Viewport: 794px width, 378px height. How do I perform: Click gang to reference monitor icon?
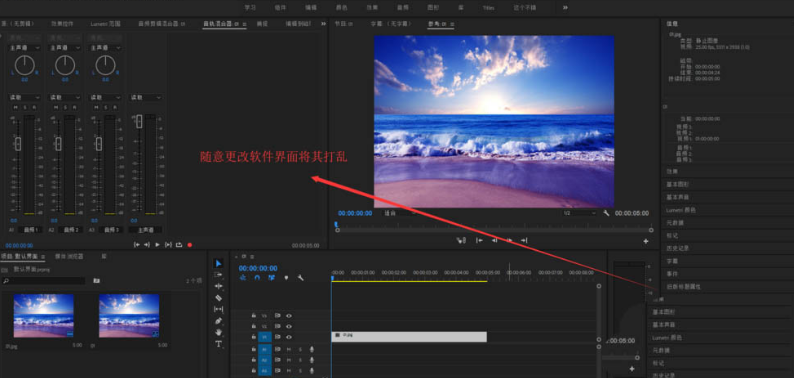(461, 241)
